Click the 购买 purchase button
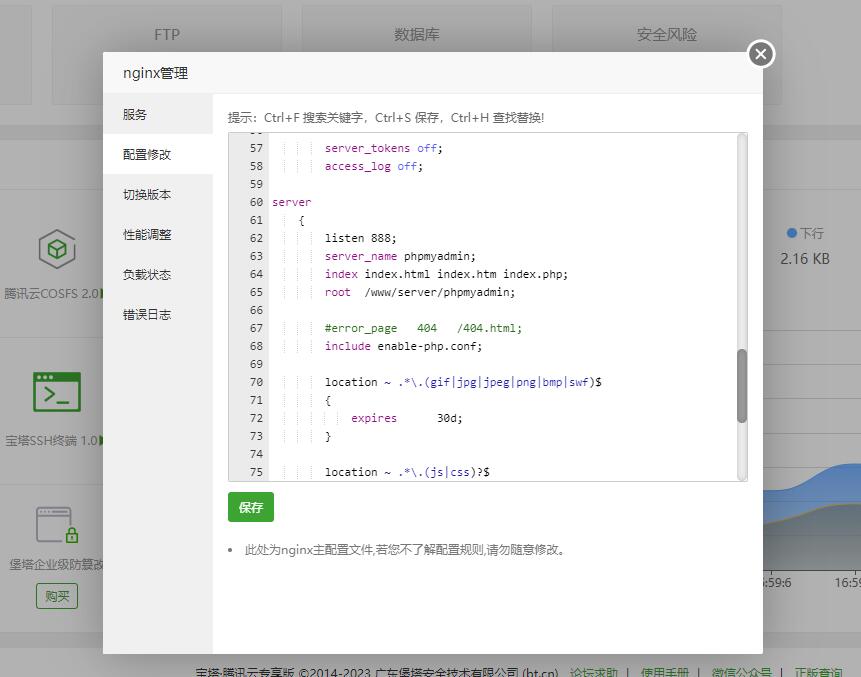 click(56, 596)
